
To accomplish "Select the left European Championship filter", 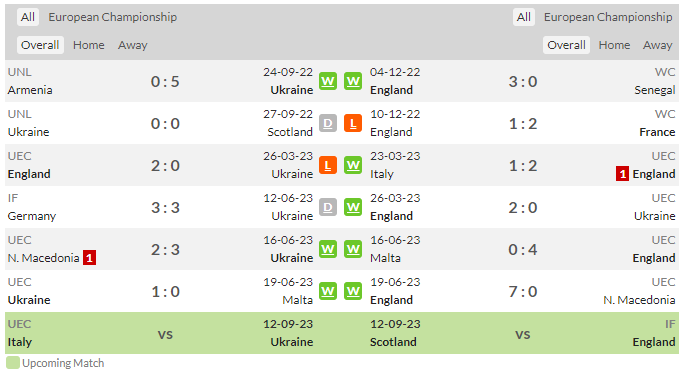I will (113, 17).
